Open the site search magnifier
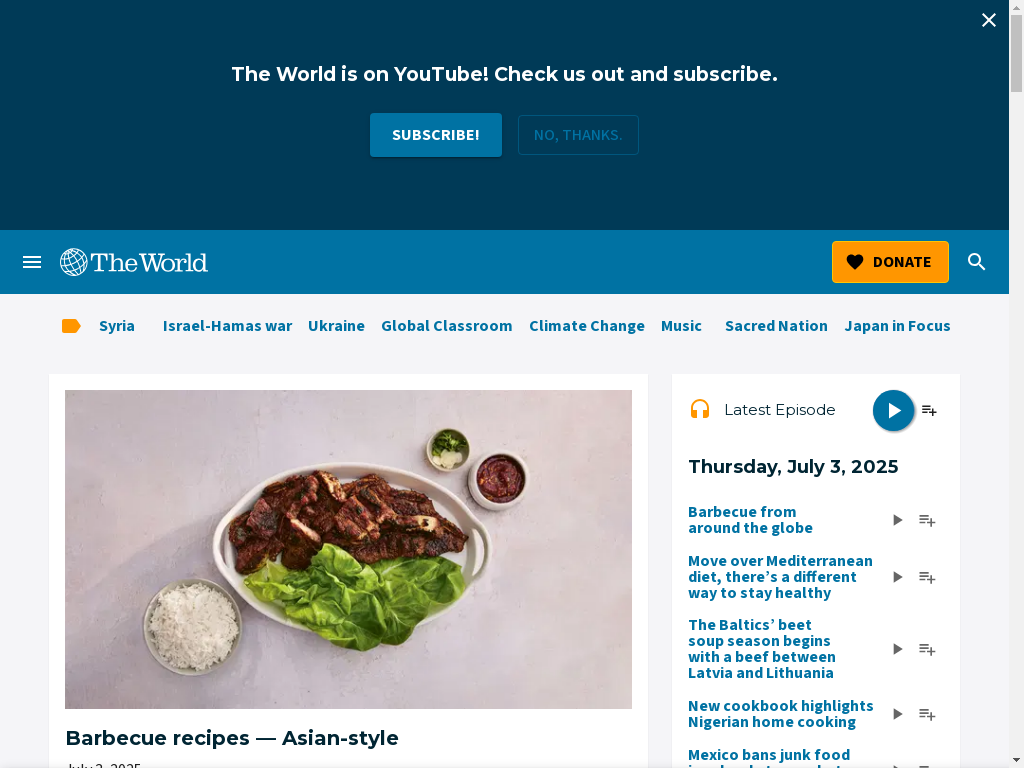Image resolution: width=1024 pixels, height=768 pixels. [x=976, y=262]
